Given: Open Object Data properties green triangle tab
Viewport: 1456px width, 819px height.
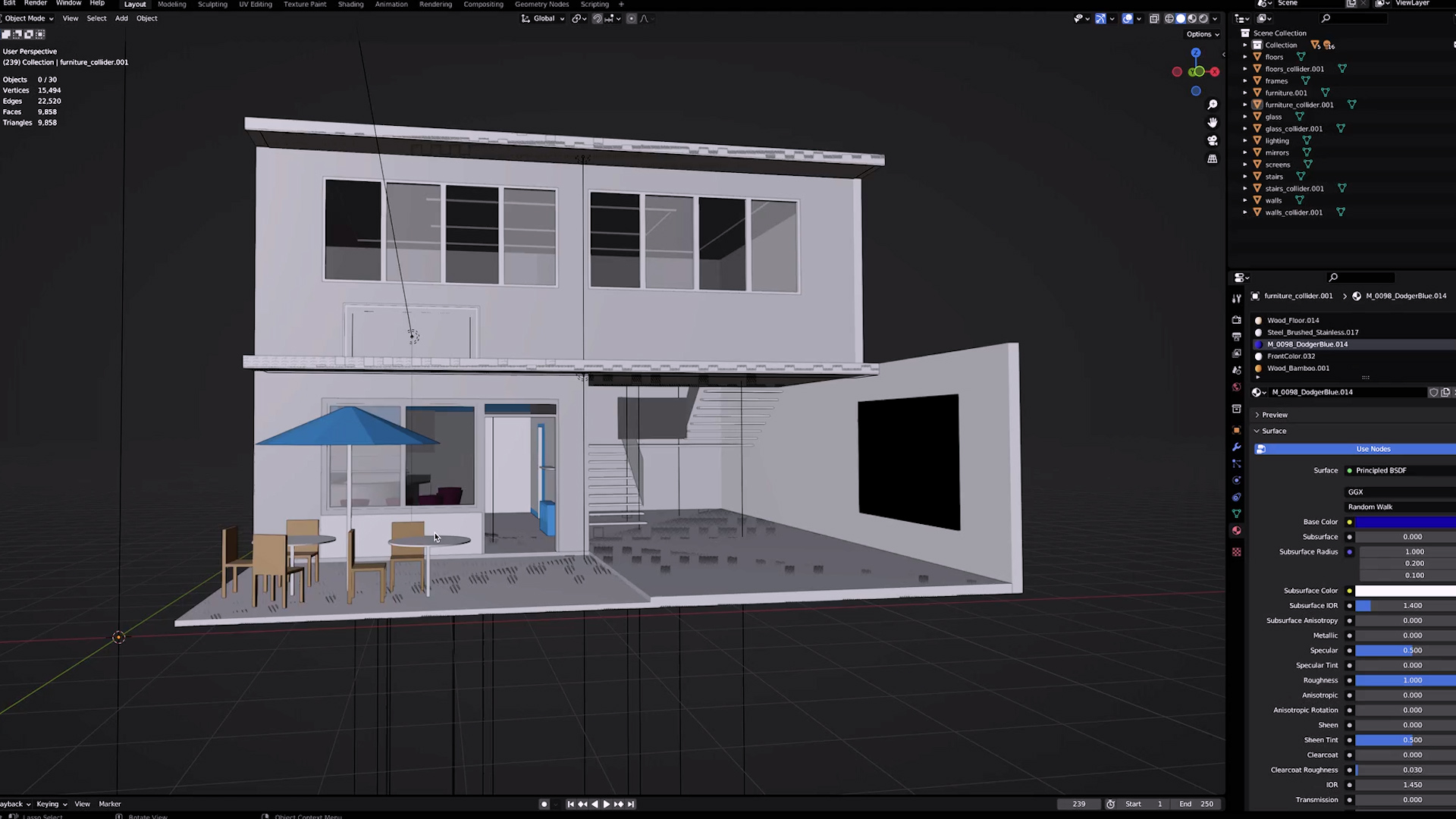Looking at the screenshot, I should pyautogui.click(x=1237, y=514).
